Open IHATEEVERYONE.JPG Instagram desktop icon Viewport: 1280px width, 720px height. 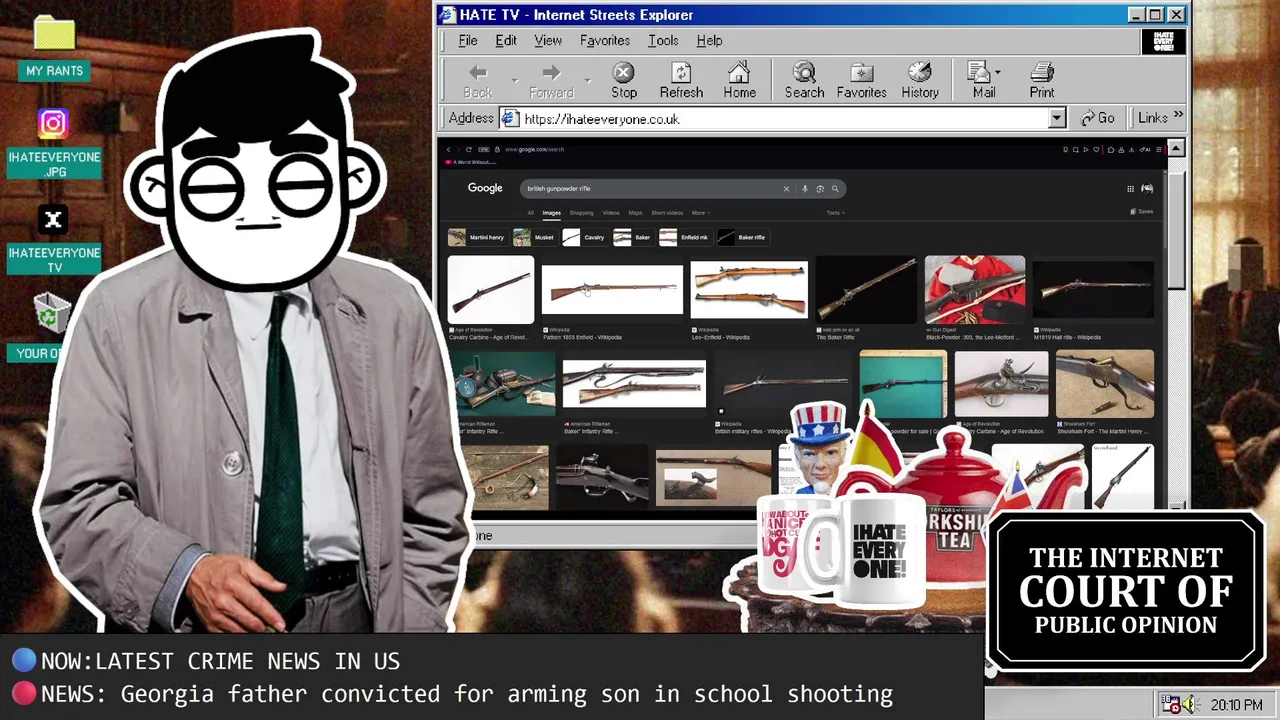tap(54, 143)
